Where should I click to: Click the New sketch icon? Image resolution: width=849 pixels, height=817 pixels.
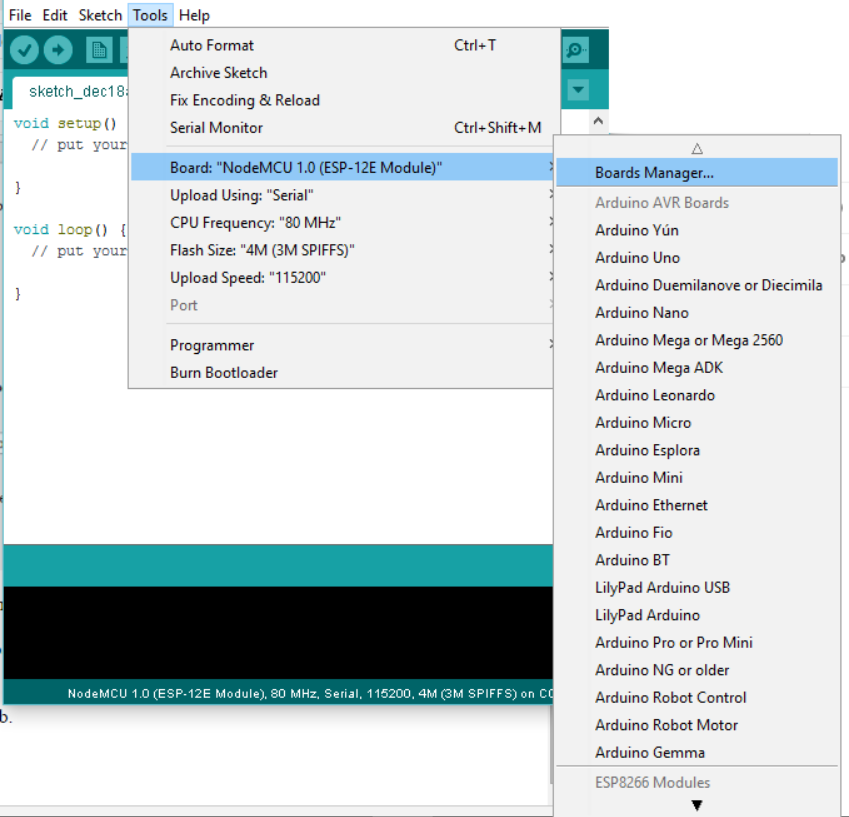(98, 49)
